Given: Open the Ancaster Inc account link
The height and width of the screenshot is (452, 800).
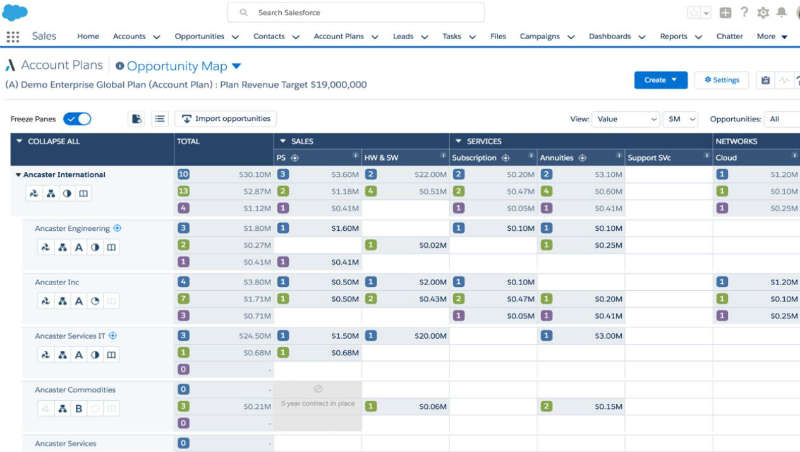Looking at the screenshot, I should click(x=57, y=282).
